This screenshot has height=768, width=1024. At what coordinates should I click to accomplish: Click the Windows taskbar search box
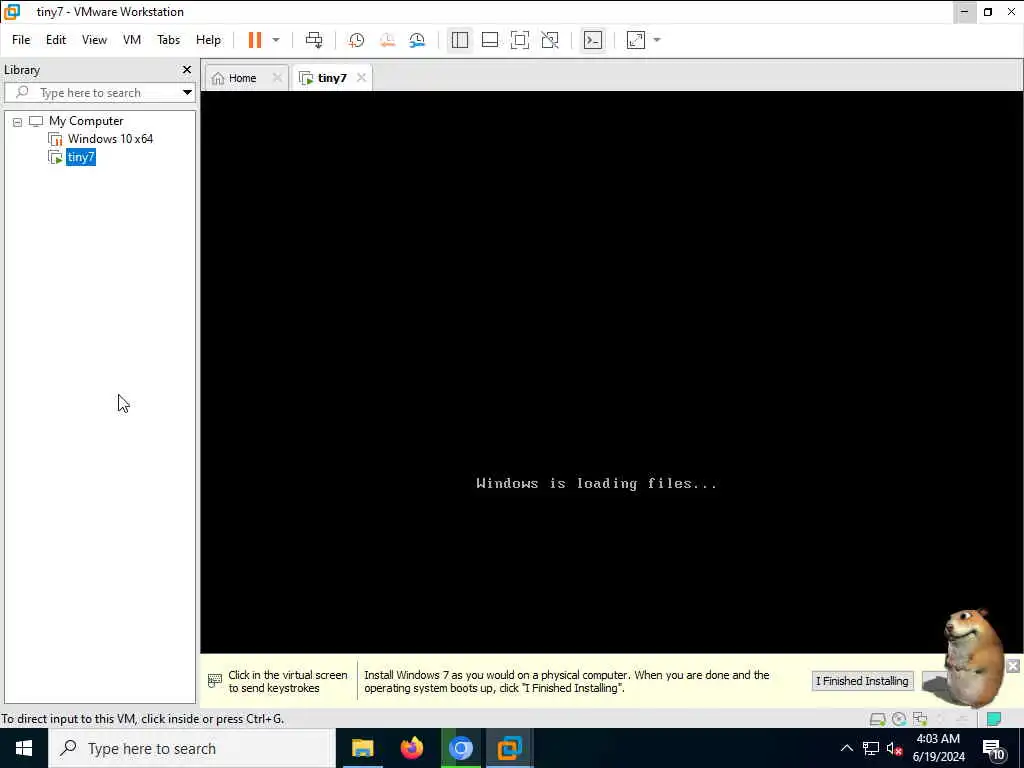click(191, 748)
